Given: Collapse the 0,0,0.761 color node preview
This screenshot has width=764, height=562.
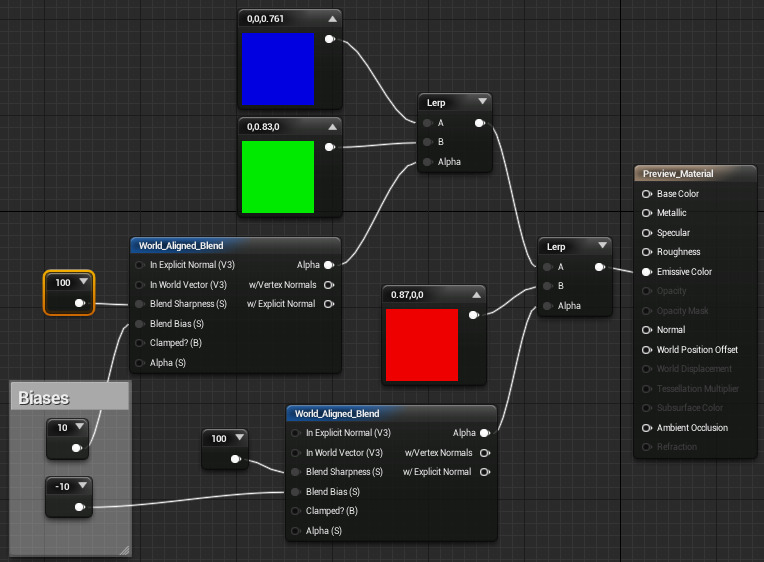Looking at the screenshot, I should [x=330, y=17].
